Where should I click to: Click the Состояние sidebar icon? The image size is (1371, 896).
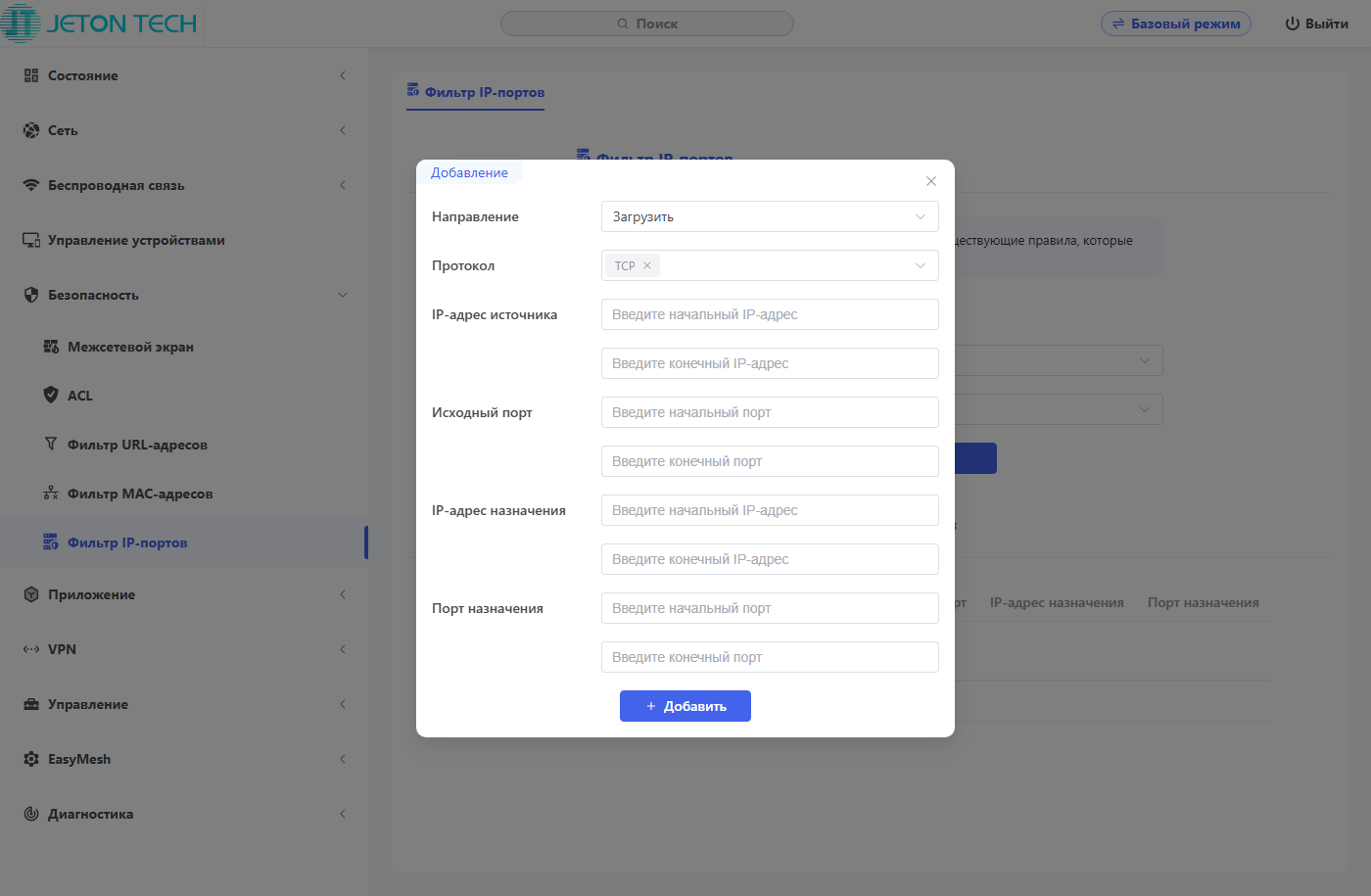click(31, 75)
